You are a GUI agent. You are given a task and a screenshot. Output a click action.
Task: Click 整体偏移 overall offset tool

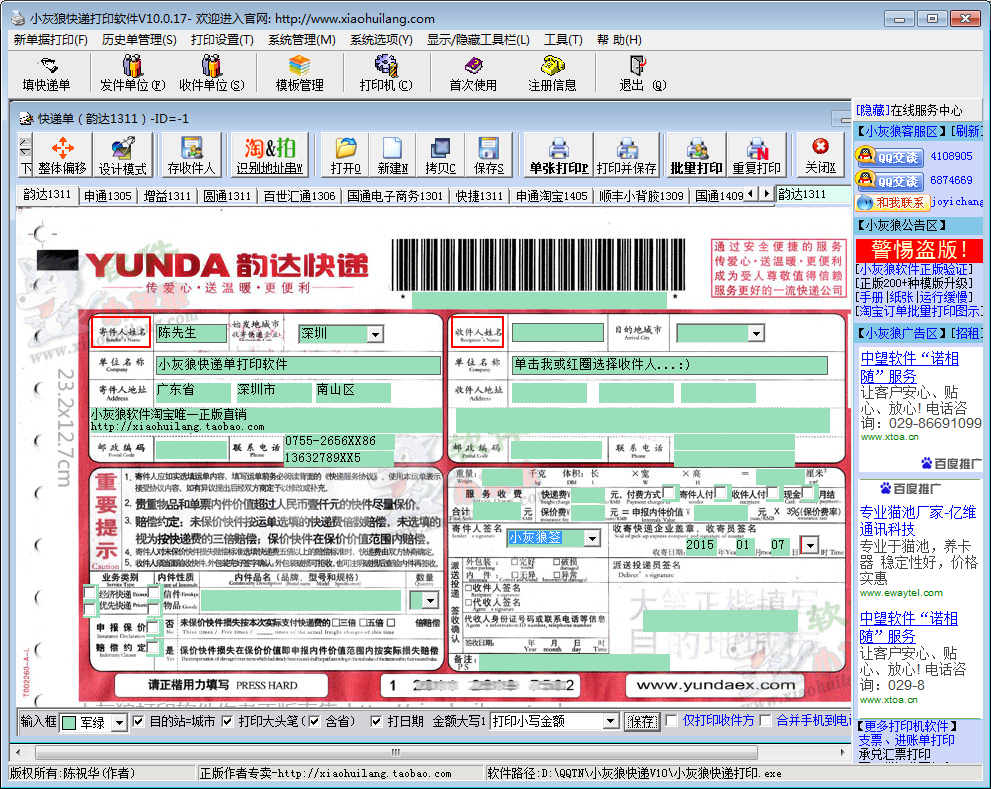pos(62,155)
